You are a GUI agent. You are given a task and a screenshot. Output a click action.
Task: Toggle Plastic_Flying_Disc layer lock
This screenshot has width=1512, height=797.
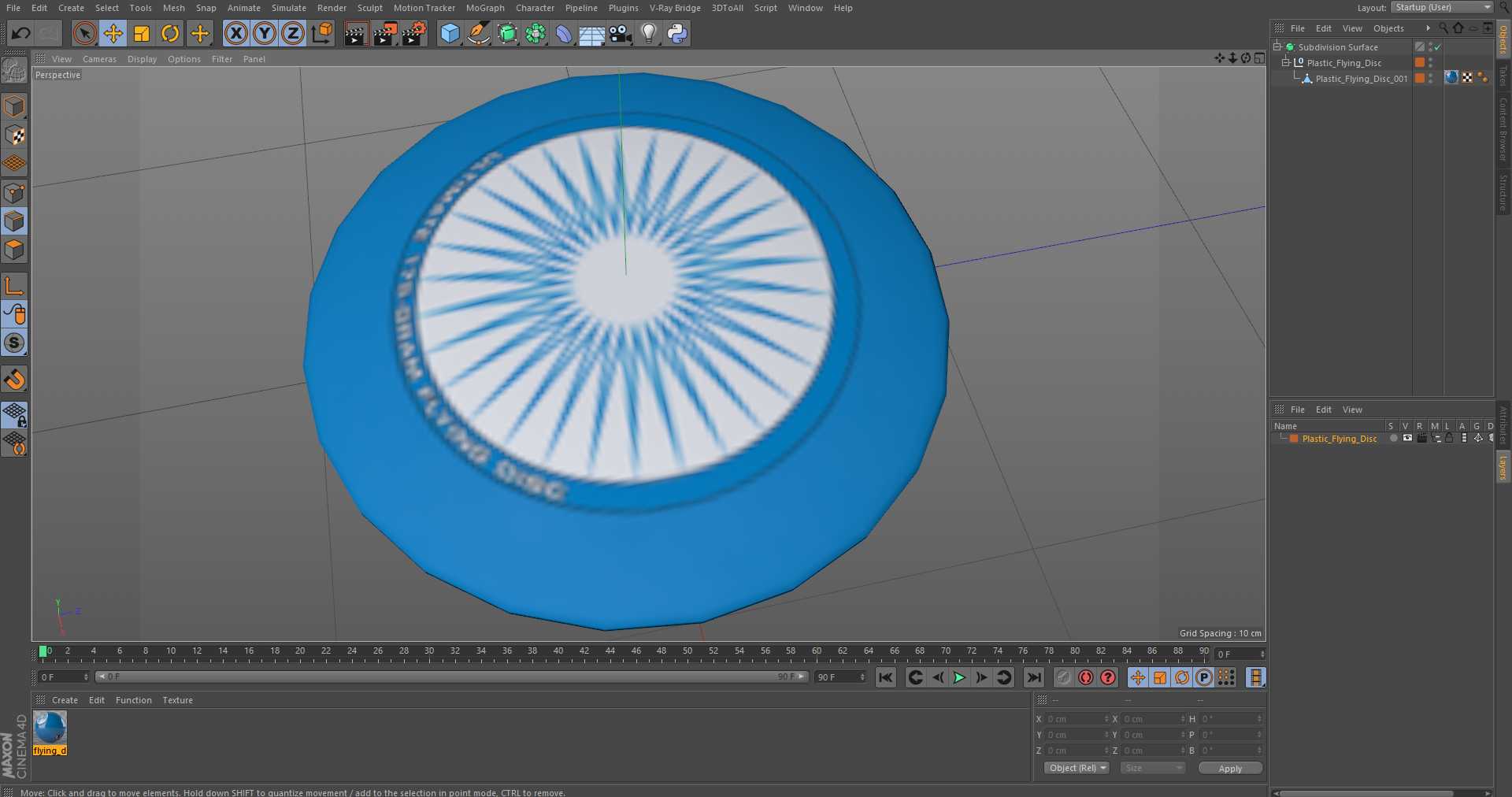1449,439
